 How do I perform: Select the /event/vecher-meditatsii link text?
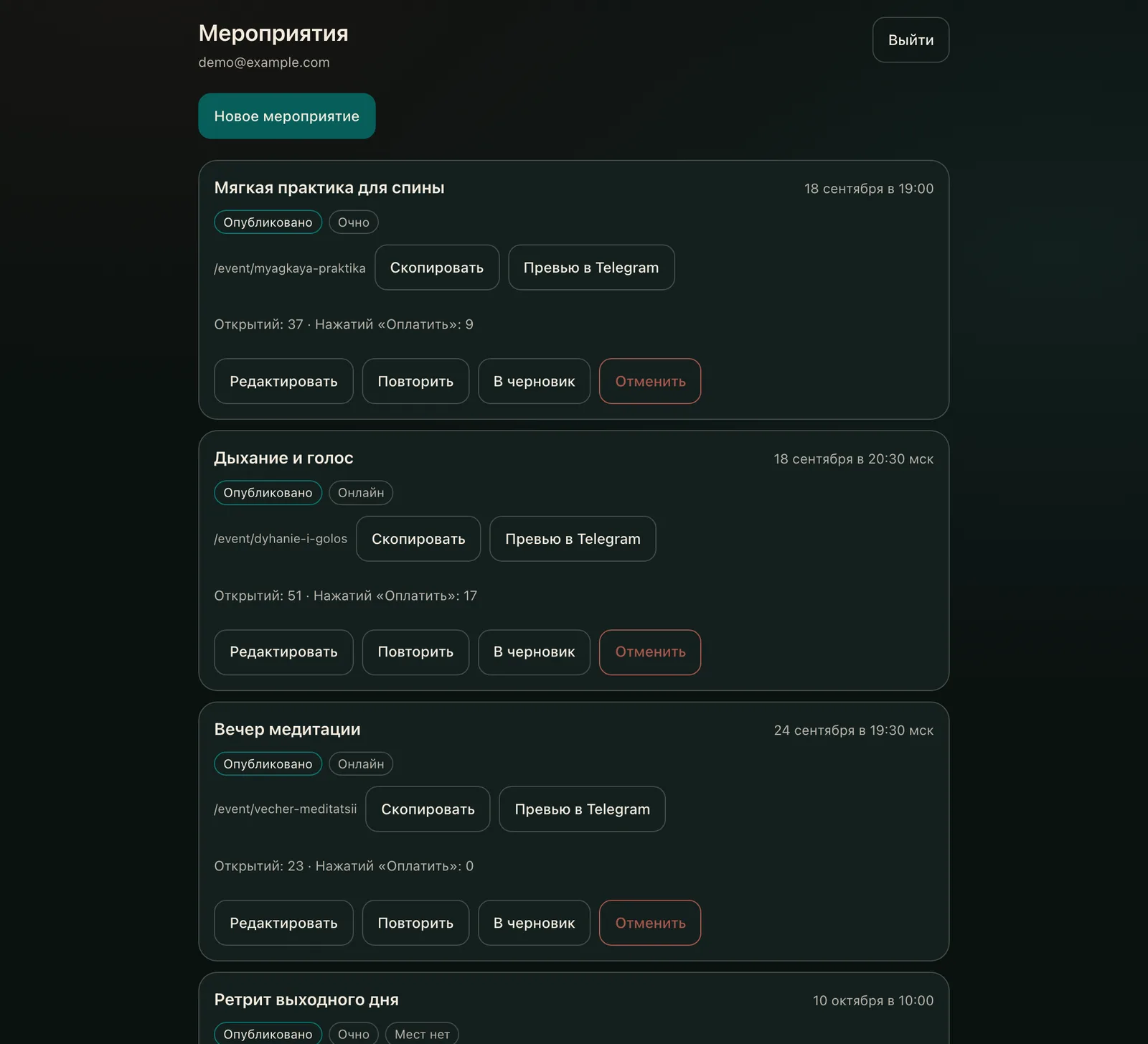pos(286,809)
